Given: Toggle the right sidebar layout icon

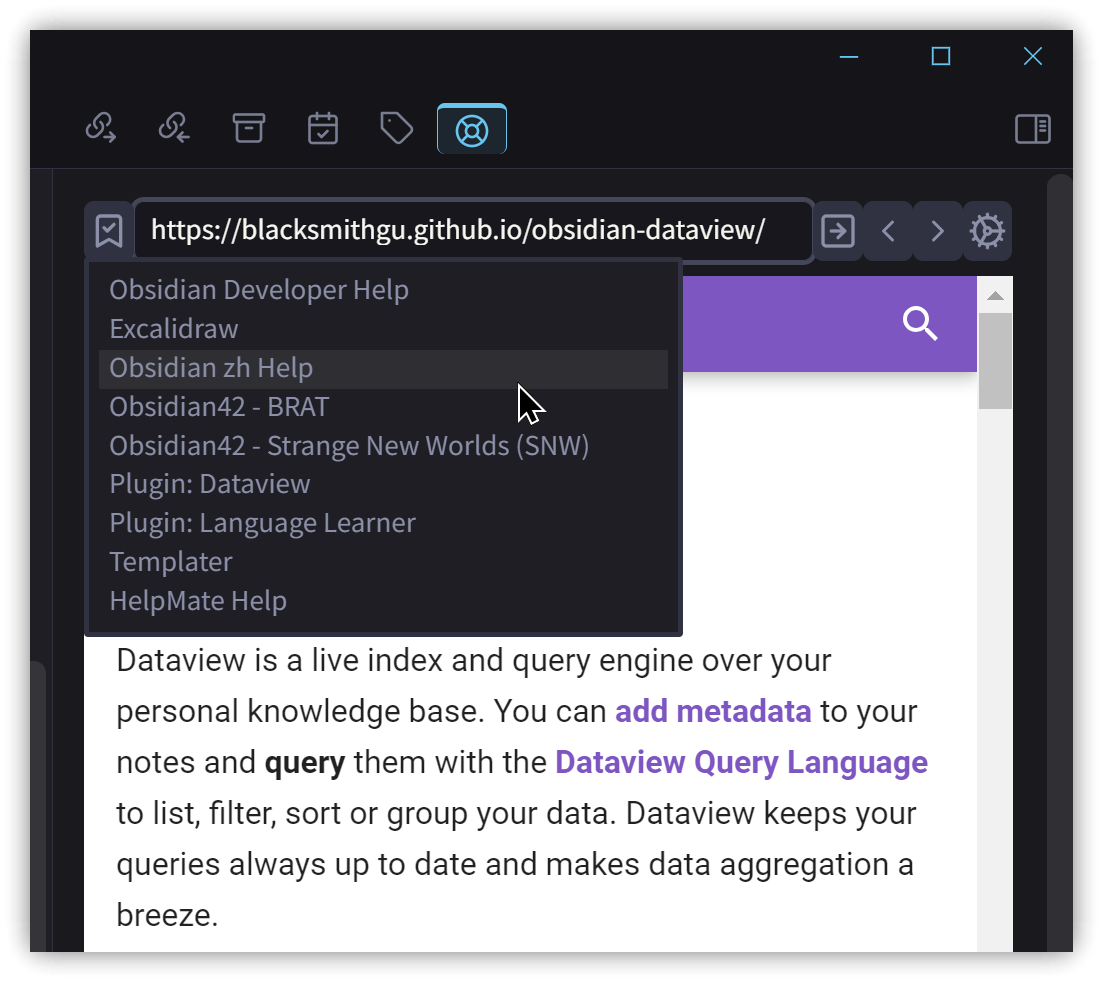Looking at the screenshot, I should [1033, 129].
